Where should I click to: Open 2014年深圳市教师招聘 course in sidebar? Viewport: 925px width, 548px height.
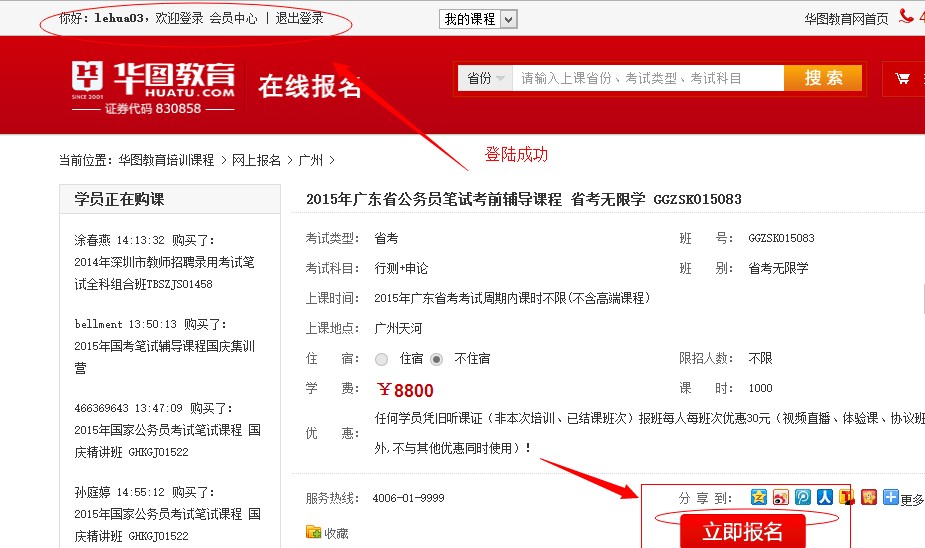tap(164, 273)
